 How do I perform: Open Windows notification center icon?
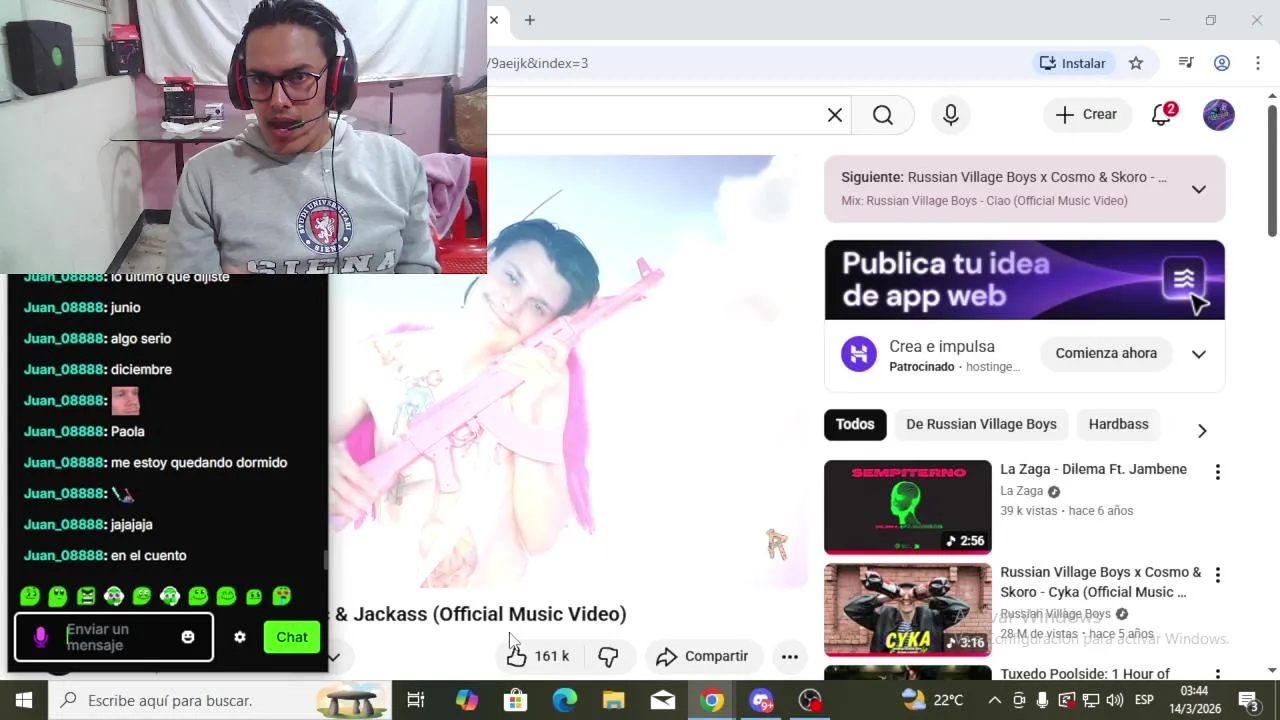(x=1248, y=700)
